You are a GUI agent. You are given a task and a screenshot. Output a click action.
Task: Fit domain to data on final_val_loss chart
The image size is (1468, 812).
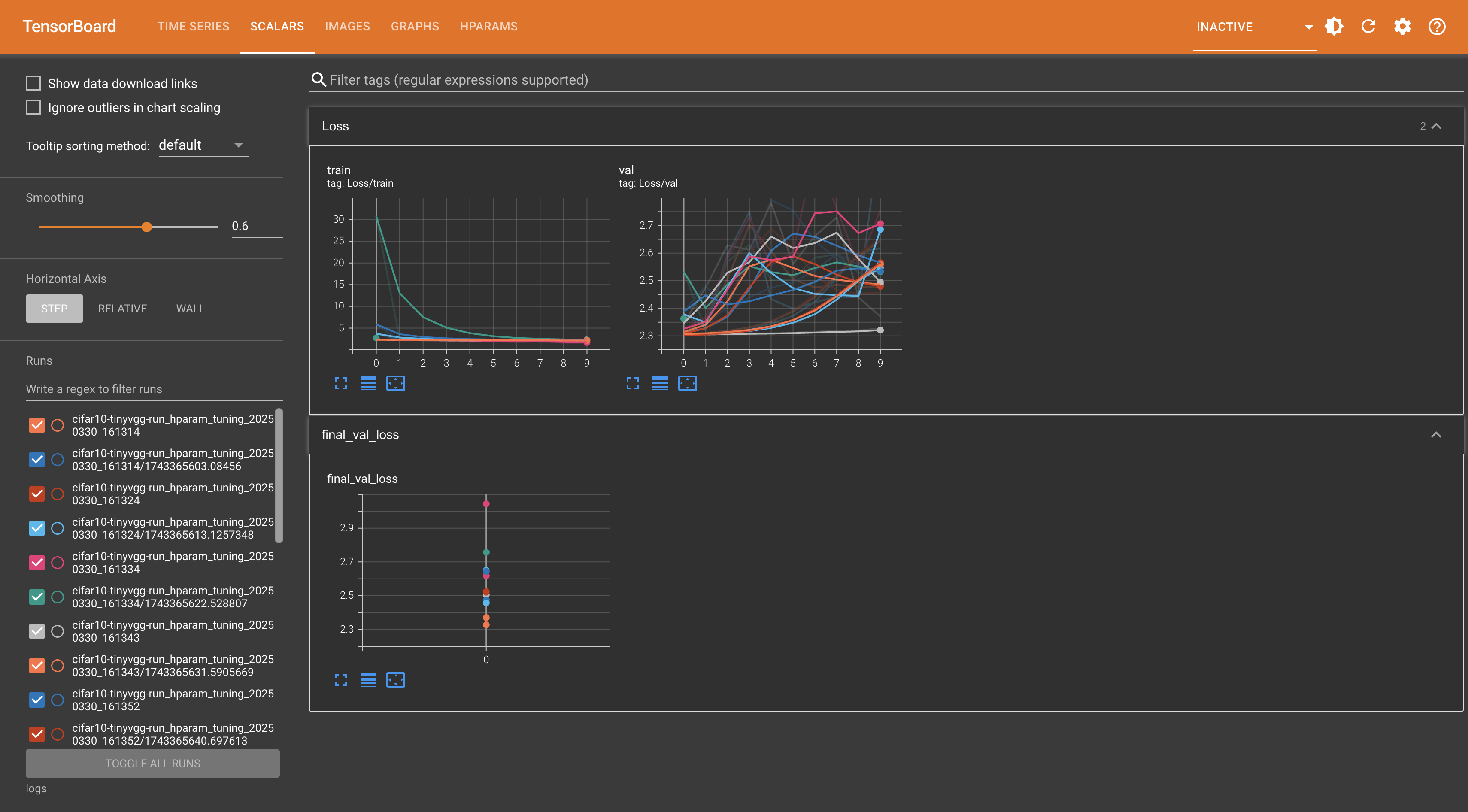pos(395,680)
